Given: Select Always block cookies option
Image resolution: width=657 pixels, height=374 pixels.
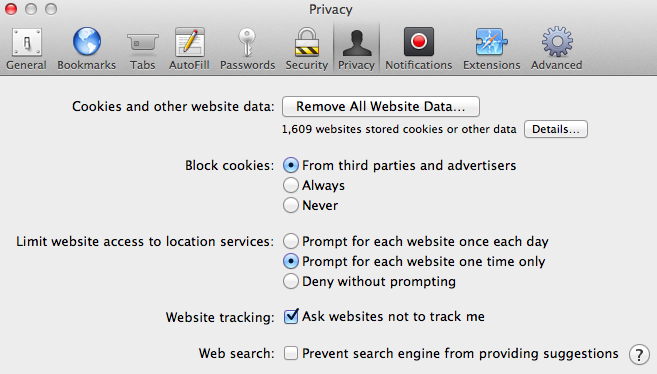Looking at the screenshot, I should 291,185.
